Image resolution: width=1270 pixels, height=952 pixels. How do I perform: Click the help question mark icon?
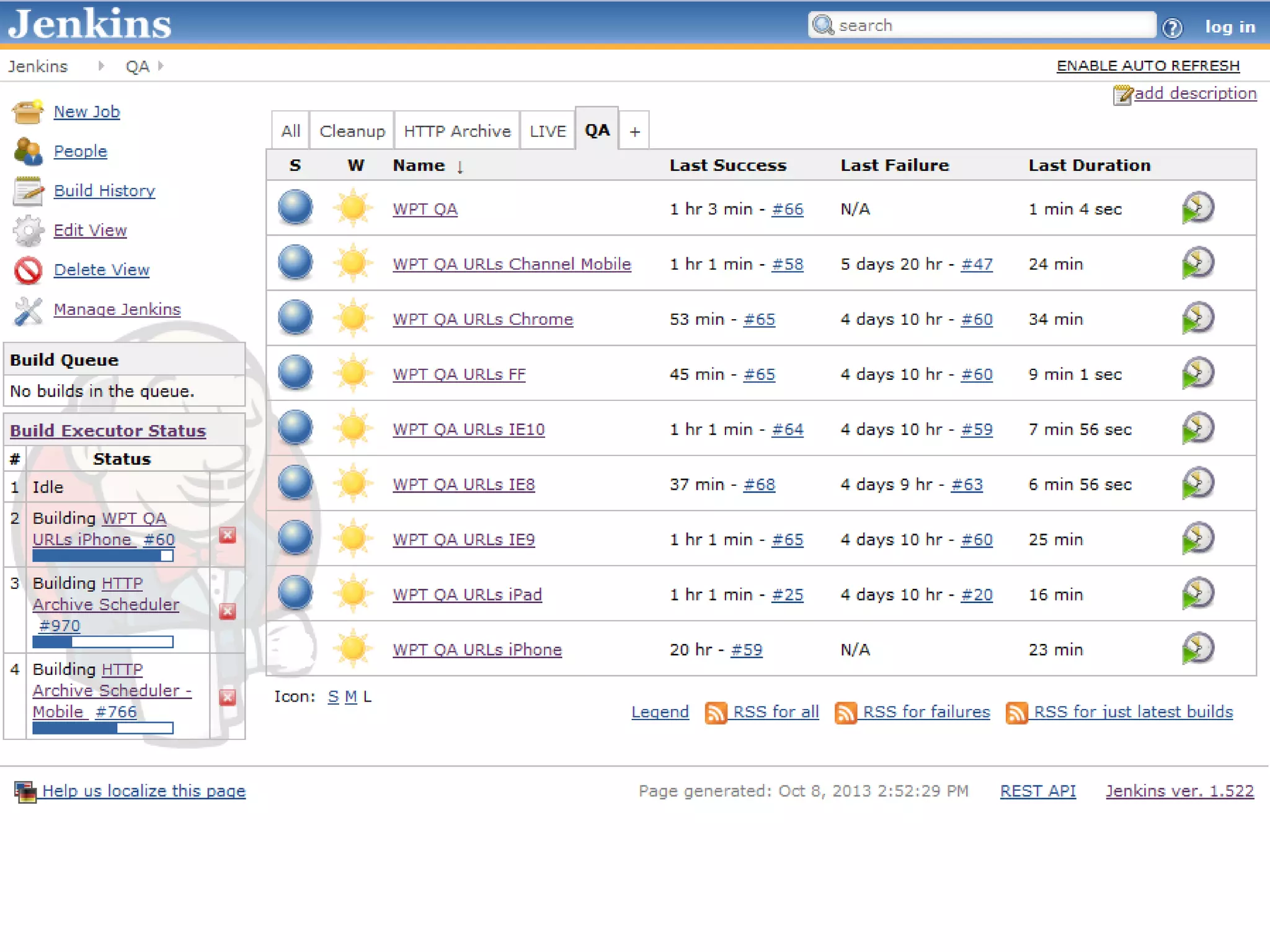(x=1172, y=27)
